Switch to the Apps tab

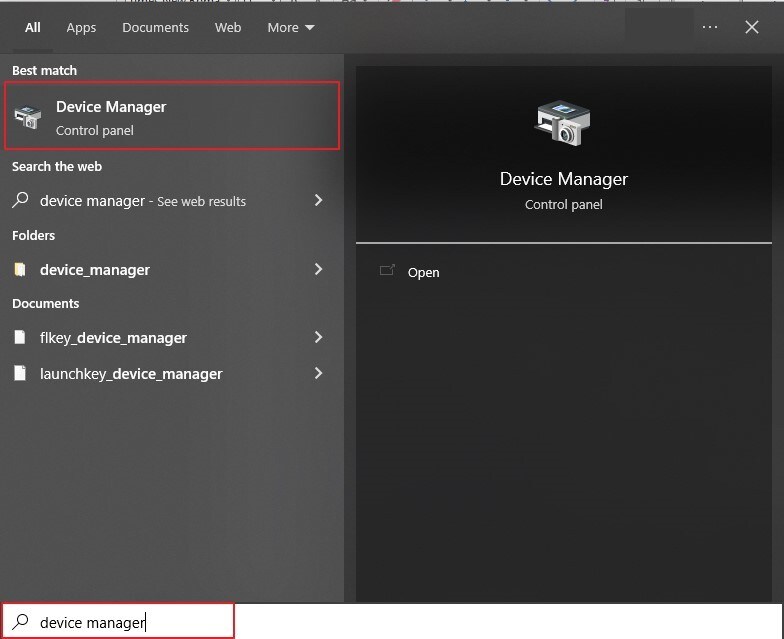(81, 28)
